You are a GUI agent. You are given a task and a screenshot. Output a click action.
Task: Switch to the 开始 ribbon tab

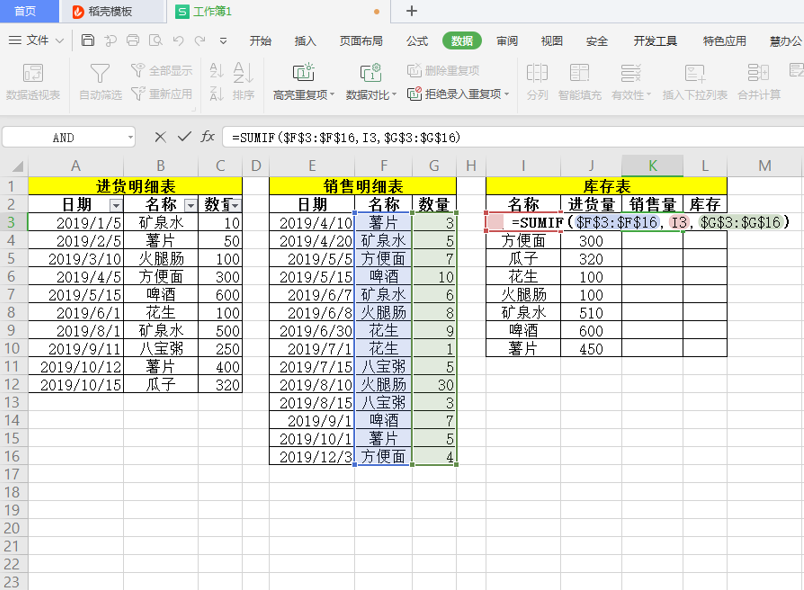[x=260, y=41]
